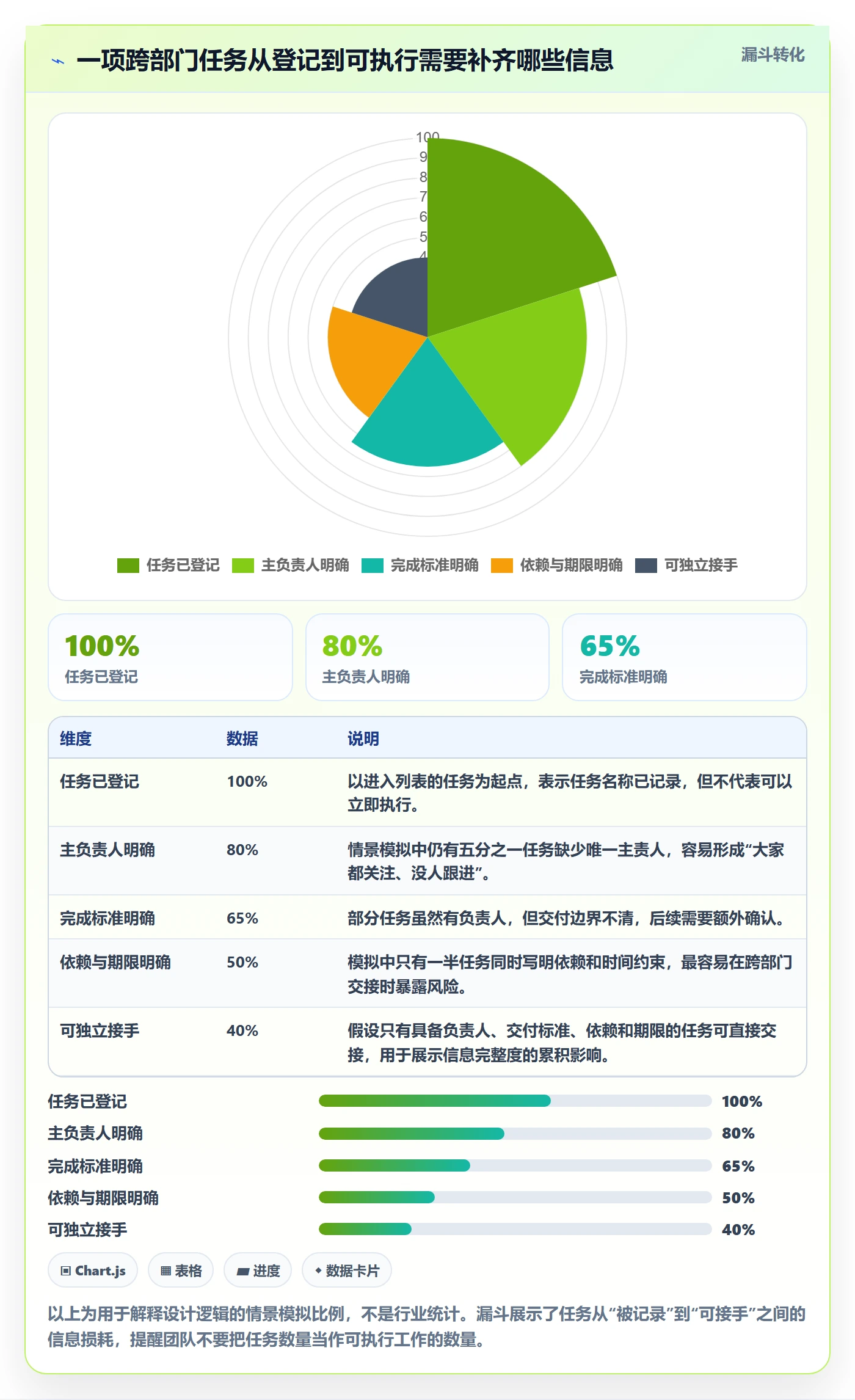This screenshot has height=1400, width=855.
Task: Open the 65% 完成标准明确 stat card
Action: point(685,657)
